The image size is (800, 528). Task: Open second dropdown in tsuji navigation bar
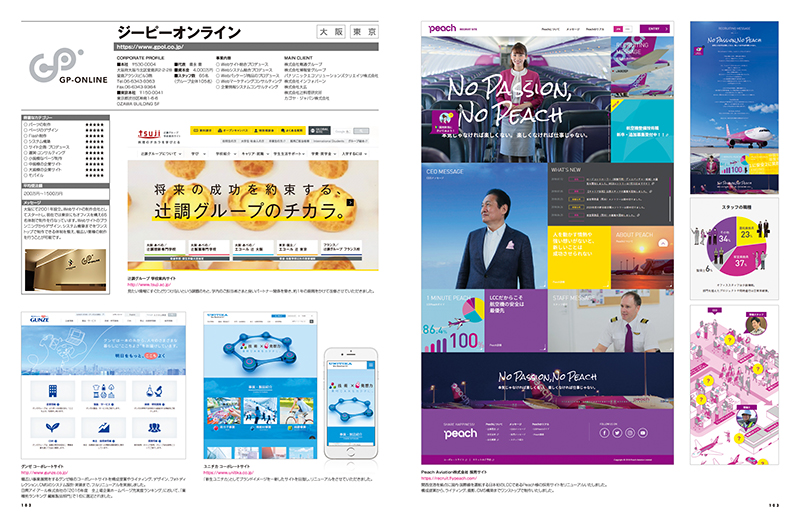[x=198, y=154]
